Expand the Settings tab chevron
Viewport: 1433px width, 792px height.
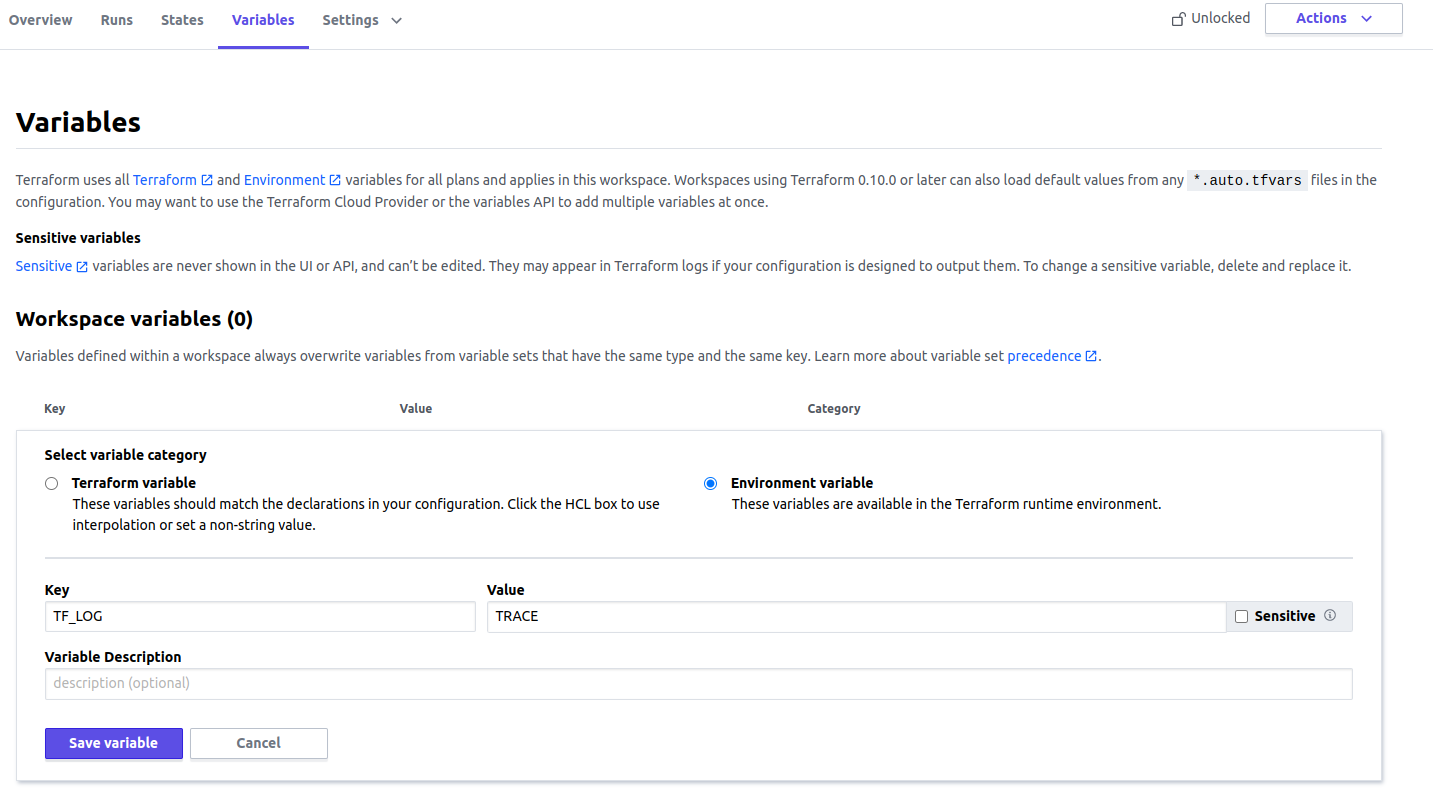click(394, 20)
